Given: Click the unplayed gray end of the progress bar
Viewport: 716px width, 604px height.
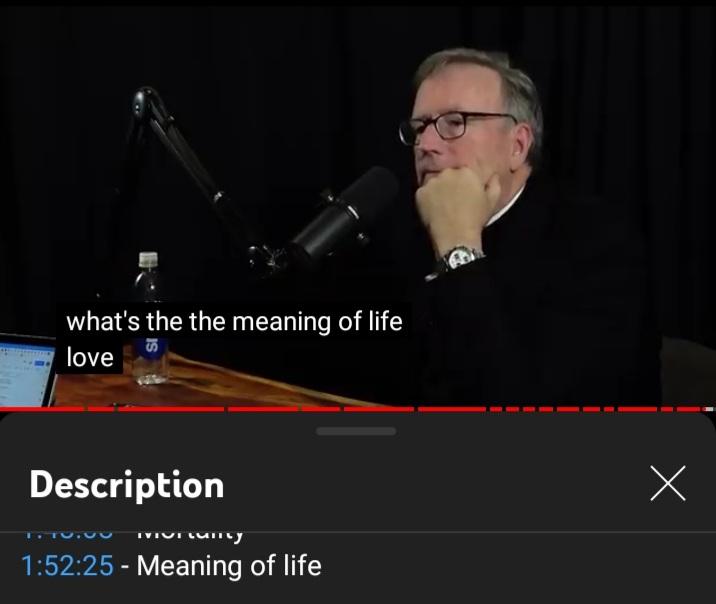Looking at the screenshot, I should point(708,409).
